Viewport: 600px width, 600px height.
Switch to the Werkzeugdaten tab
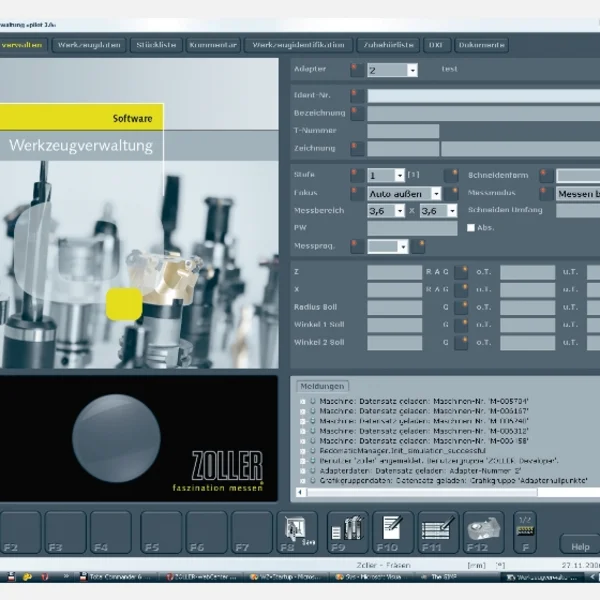[90, 45]
